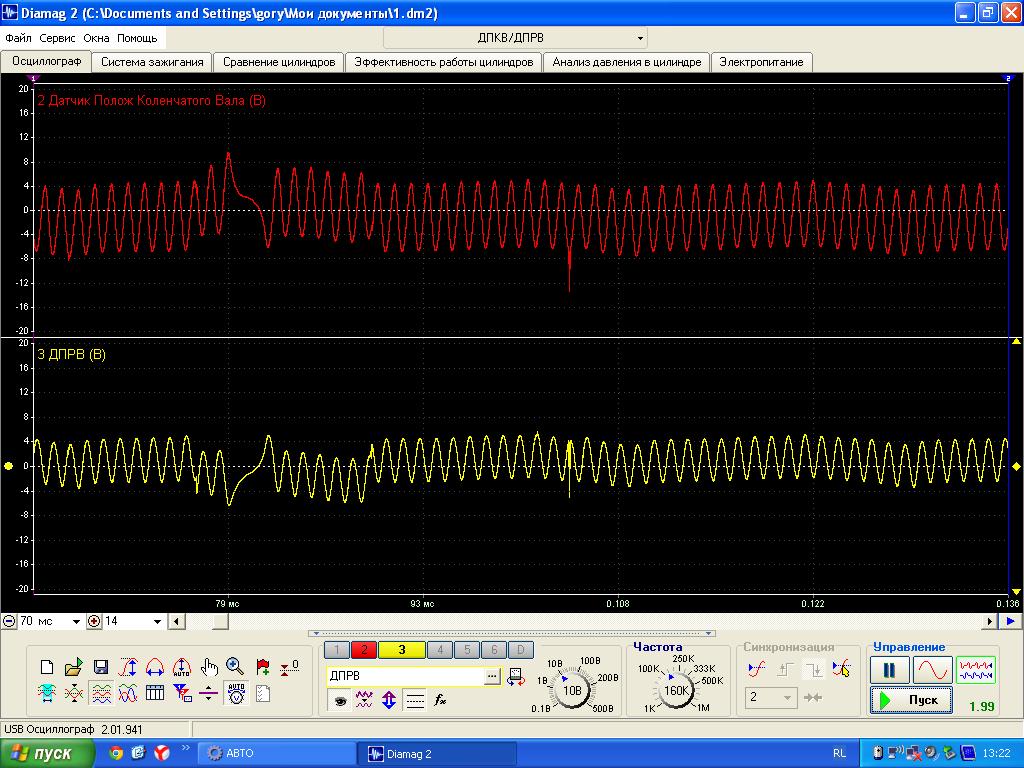Switch to Электропитание tab
Image resolution: width=1024 pixels, height=768 pixels.
[761, 62]
